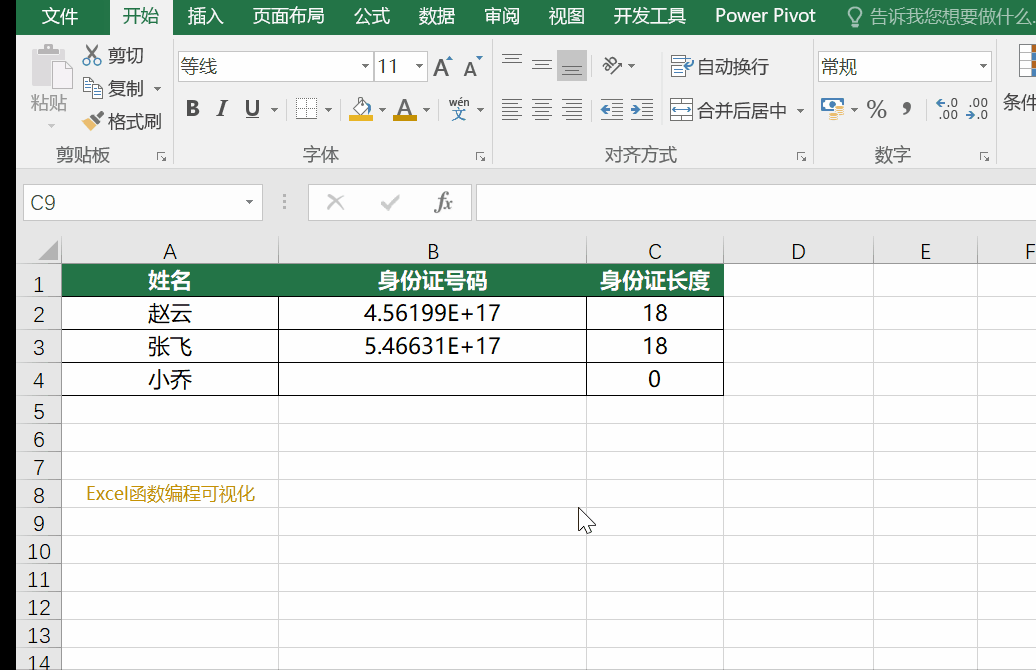This screenshot has width=1036, height=670.
Task: Click the Cut scissors icon
Action: [92, 55]
